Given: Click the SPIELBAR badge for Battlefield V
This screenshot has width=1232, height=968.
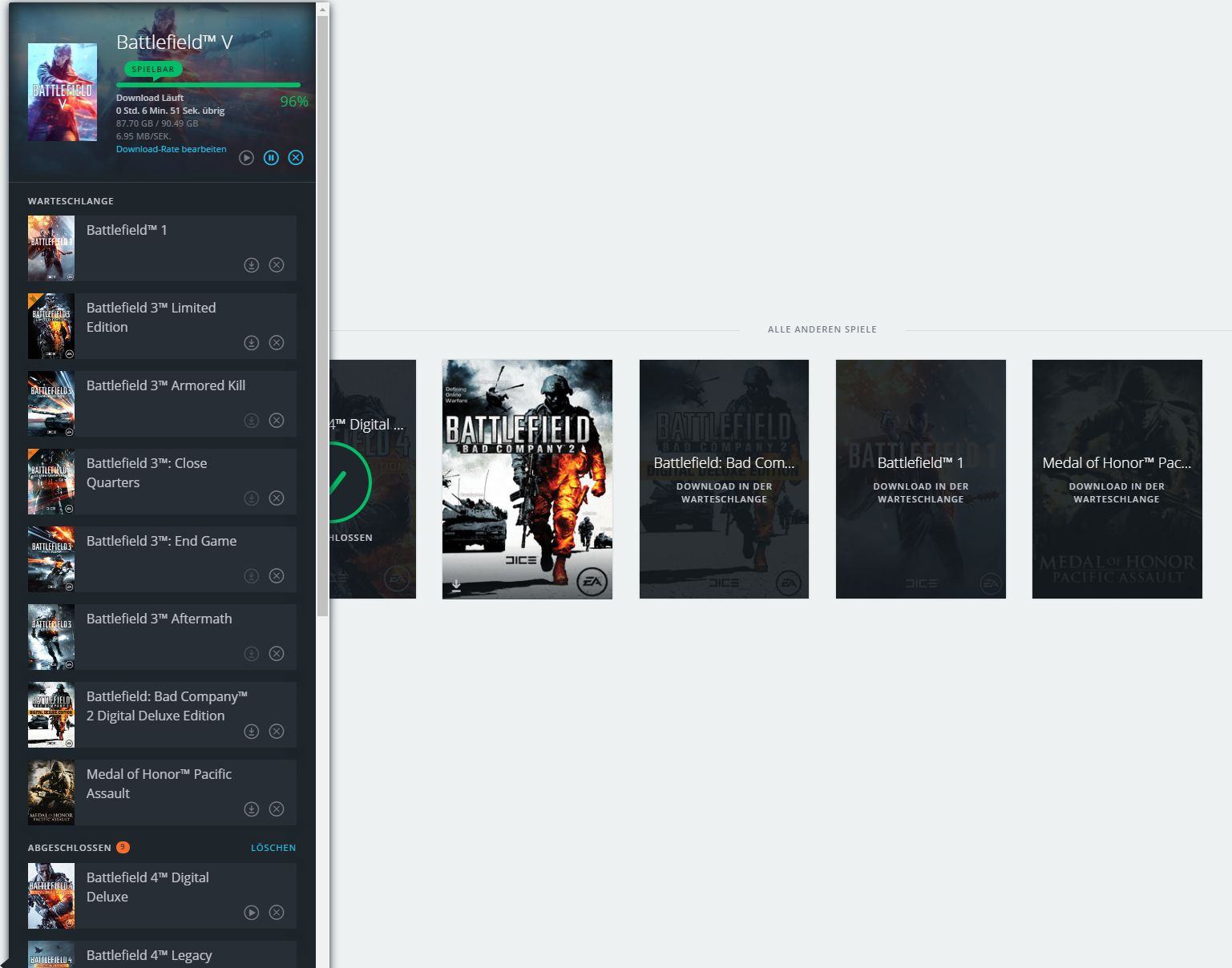Looking at the screenshot, I should click(152, 70).
